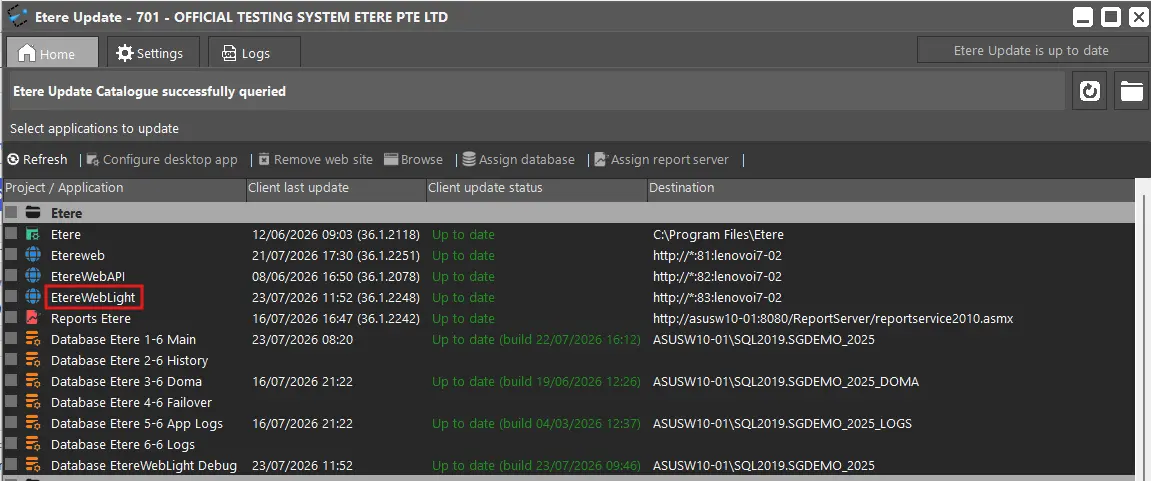The height and width of the screenshot is (481, 1151).
Task: Select the Reports Etere row name
Action: [x=91, y=319]
